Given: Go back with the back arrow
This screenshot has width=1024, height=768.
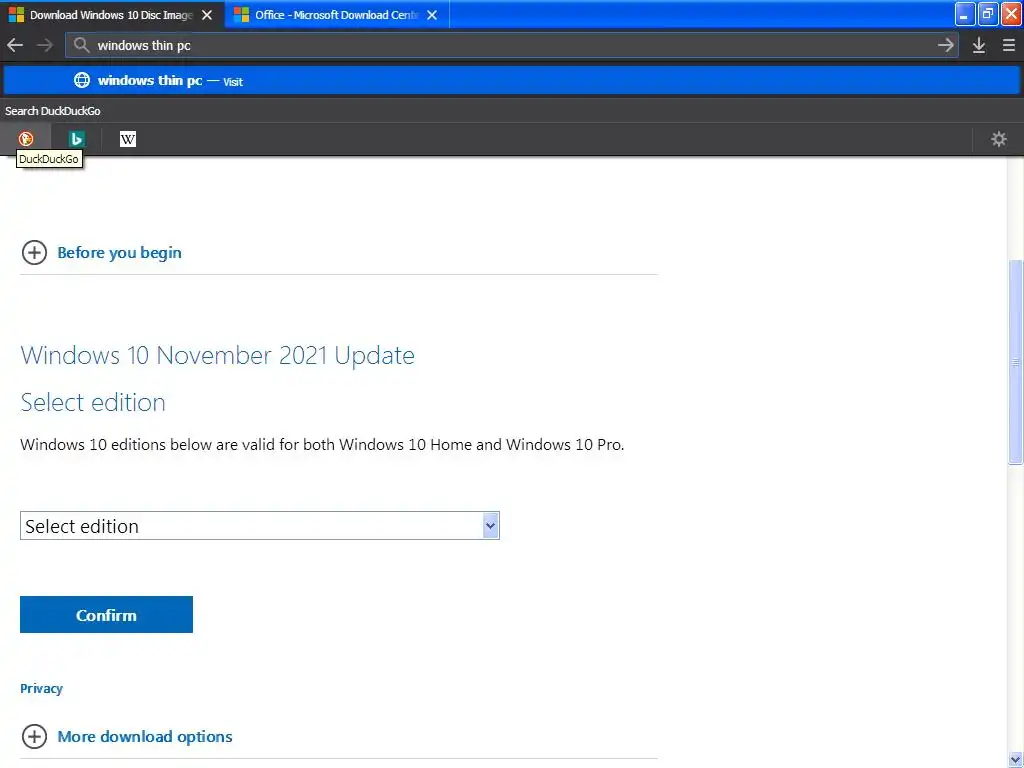Looking at the screenshot, I should pos(15,45).
